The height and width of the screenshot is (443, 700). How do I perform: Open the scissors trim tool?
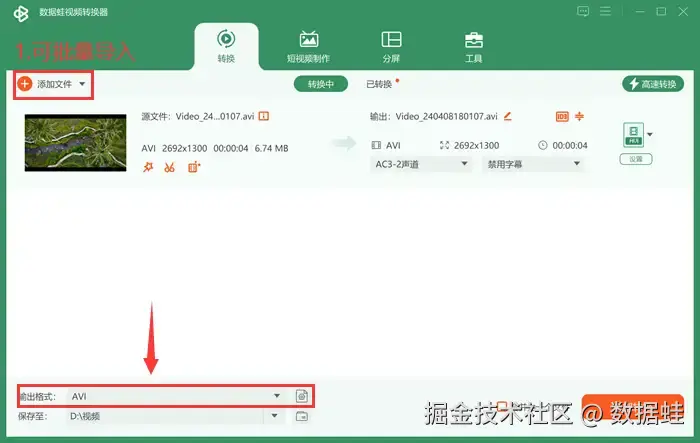(169, 167)
